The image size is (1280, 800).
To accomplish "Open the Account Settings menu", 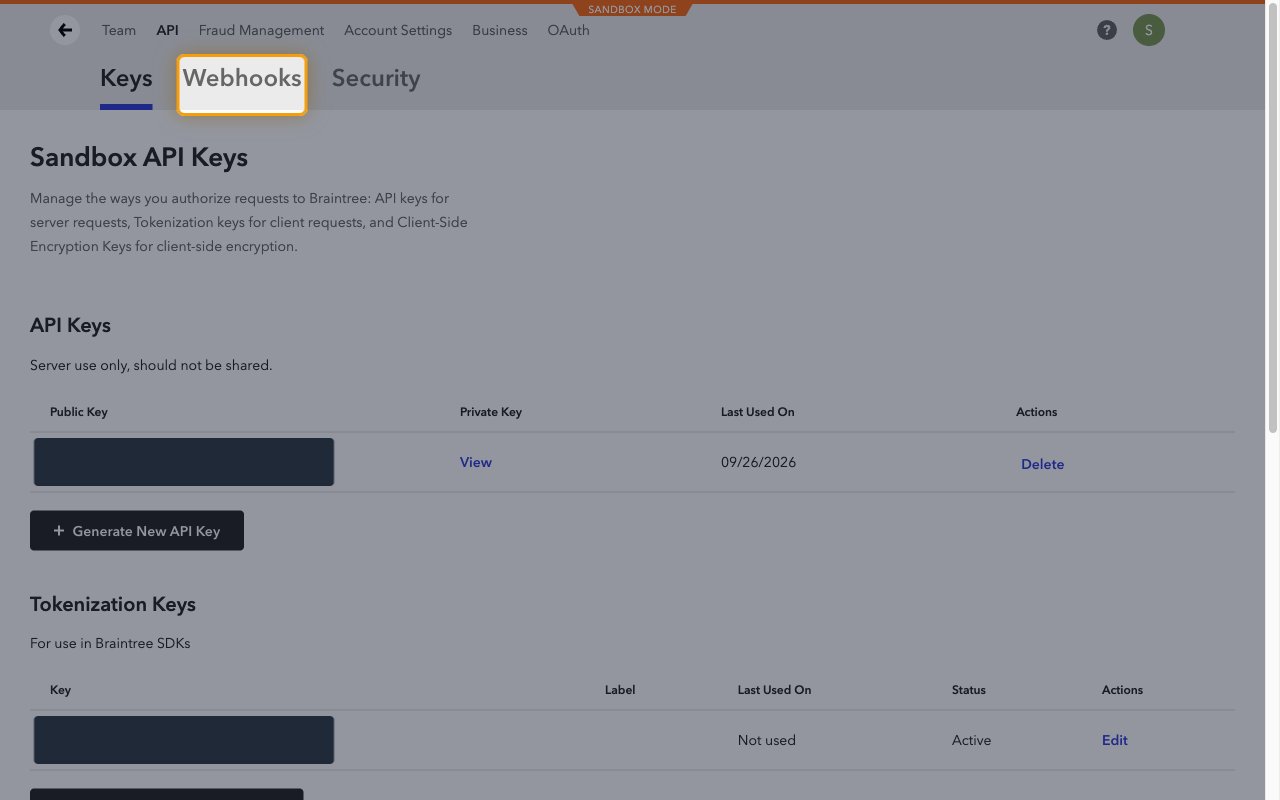I will [398, 30].
